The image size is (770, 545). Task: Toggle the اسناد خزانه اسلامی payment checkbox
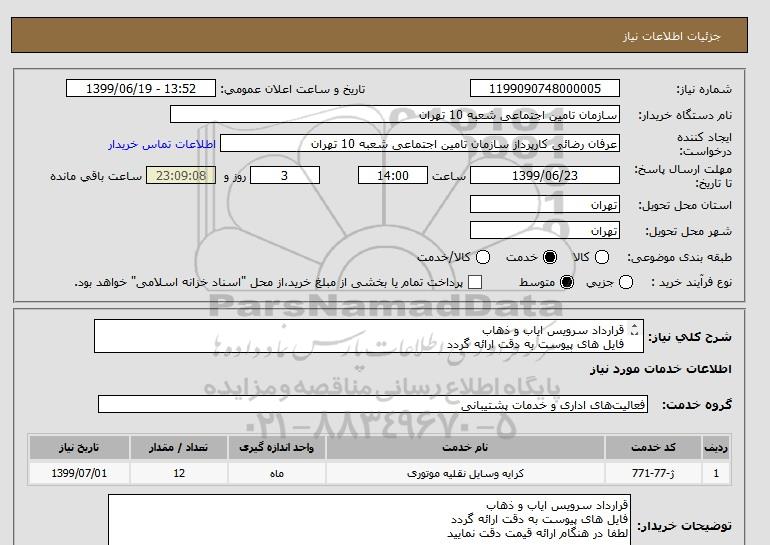(475, 282)
